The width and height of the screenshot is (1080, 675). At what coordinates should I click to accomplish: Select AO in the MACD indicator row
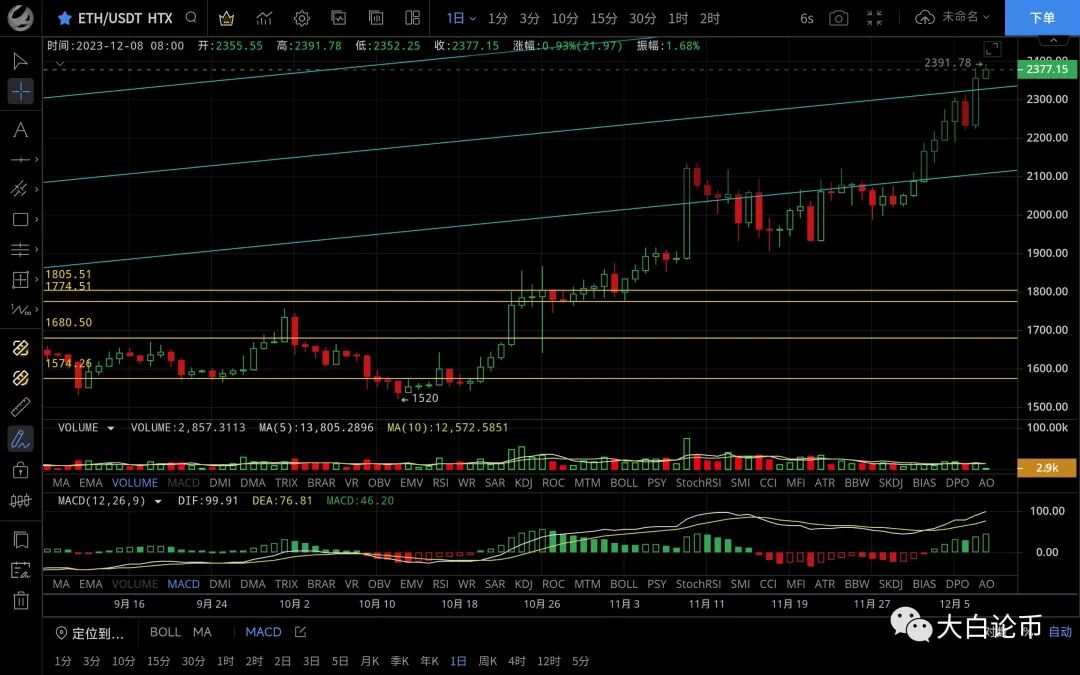click(x=986, y=584)
